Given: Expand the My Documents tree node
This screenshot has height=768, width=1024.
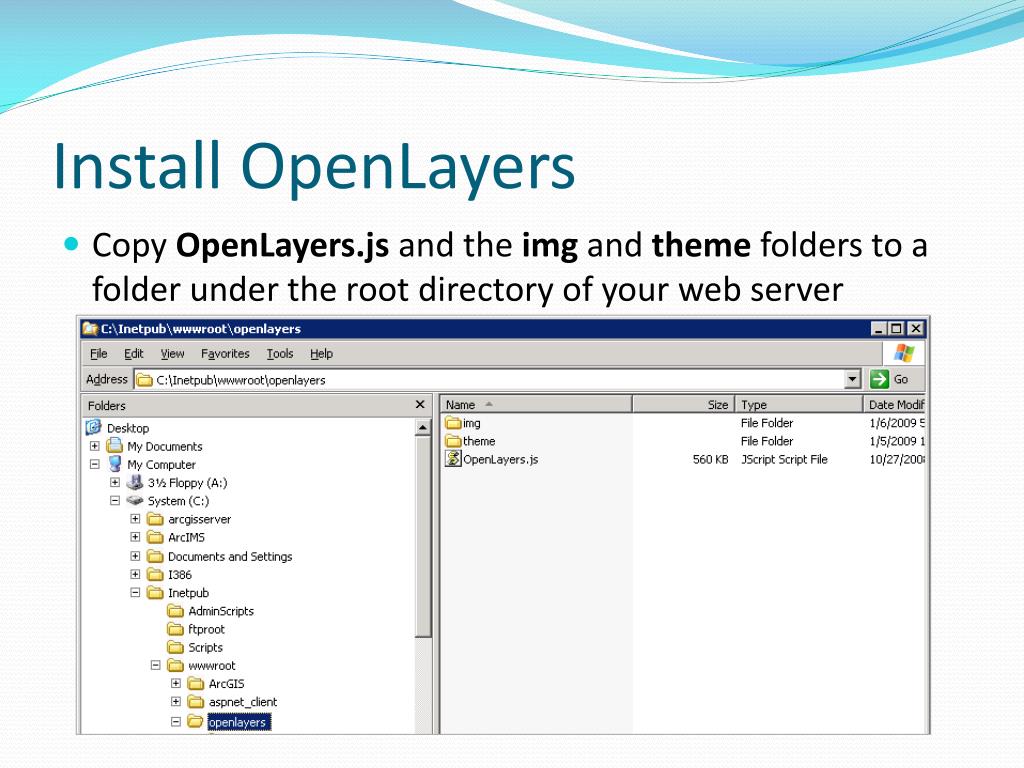Looking at the screenshot, I should pos(95,446).
